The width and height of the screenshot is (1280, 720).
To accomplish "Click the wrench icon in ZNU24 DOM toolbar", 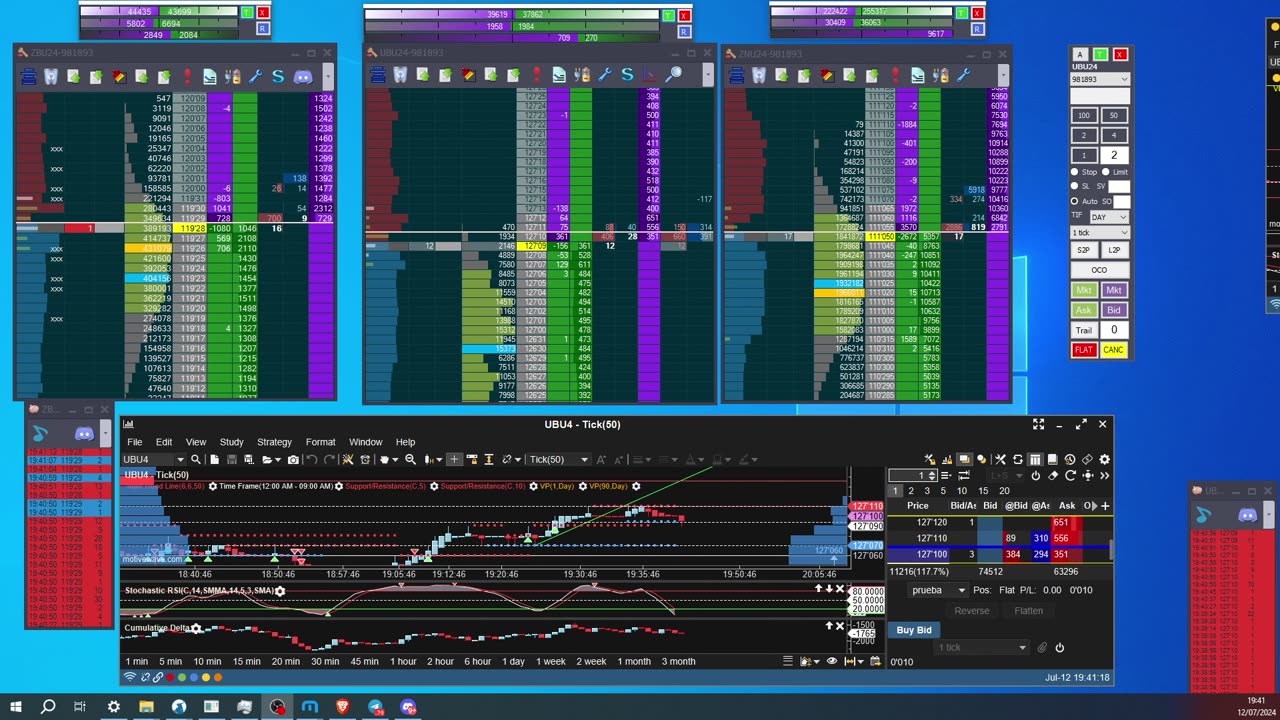I will pyautogui.click(x=964, y=75).
